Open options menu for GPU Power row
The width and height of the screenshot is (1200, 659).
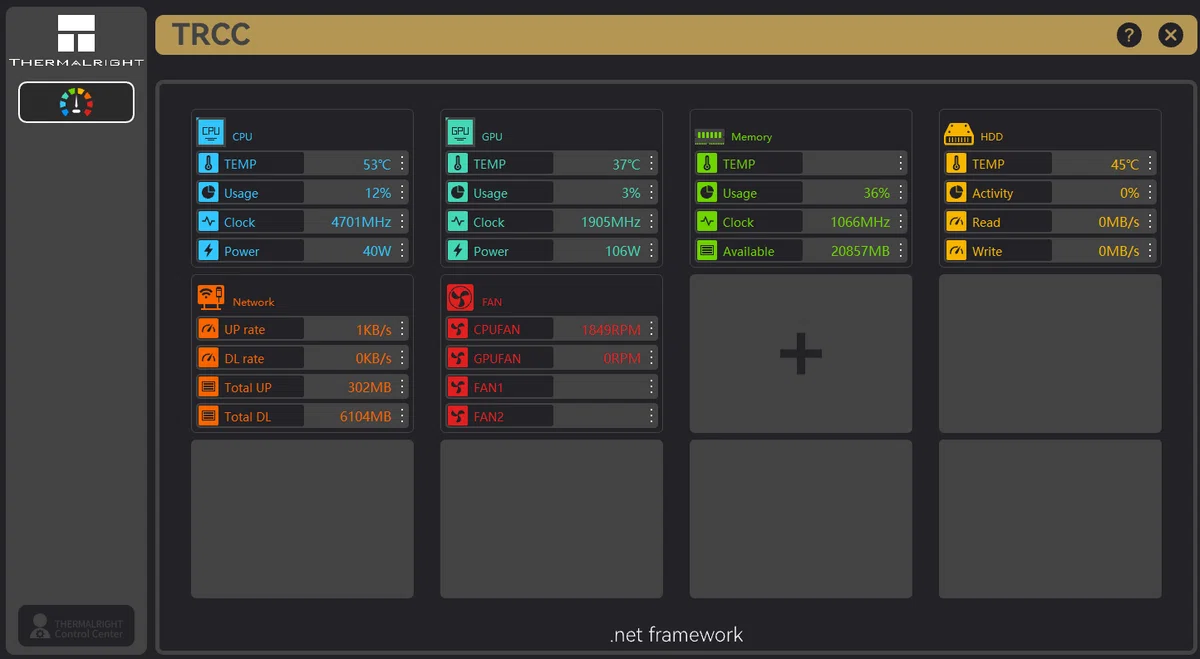(x=652, y=250)
